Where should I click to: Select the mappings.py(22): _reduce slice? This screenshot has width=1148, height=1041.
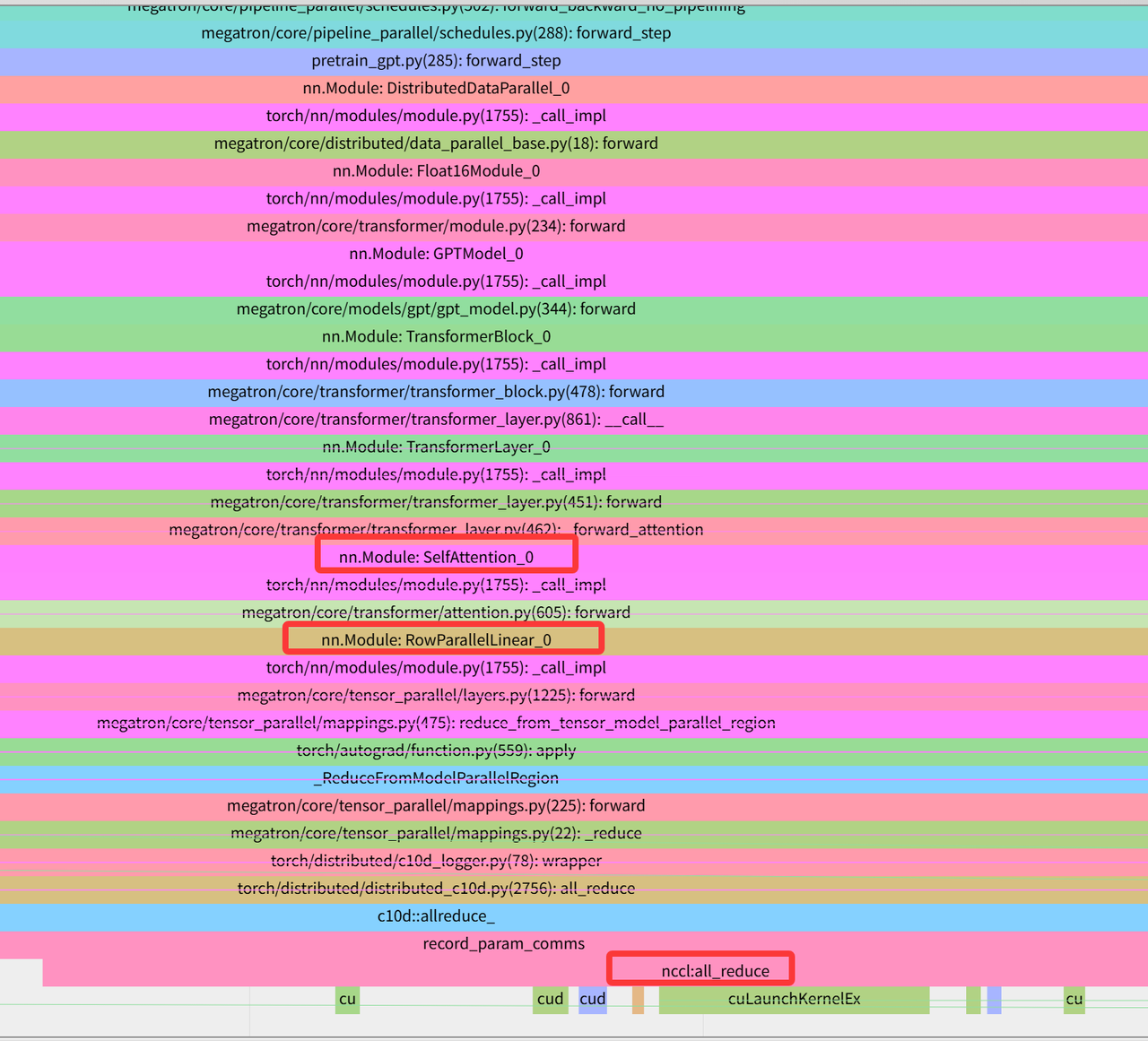pos(436,833)
